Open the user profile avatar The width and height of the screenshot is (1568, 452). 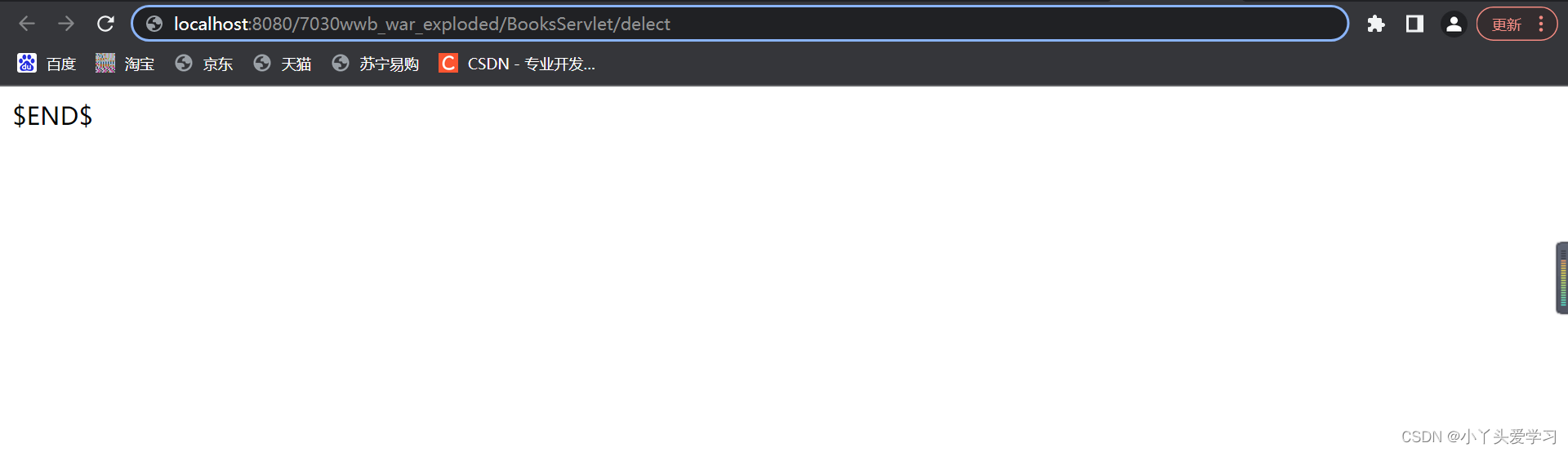click(x=1454, y=24)
